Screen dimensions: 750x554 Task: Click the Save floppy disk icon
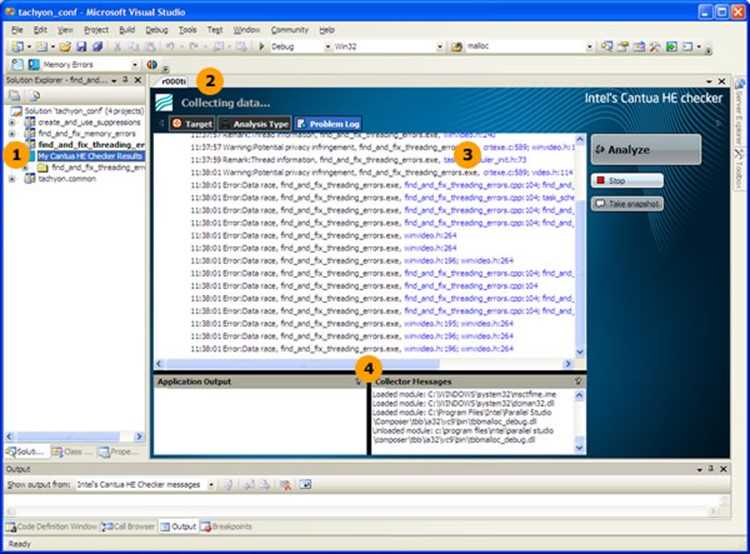[81, 46]
